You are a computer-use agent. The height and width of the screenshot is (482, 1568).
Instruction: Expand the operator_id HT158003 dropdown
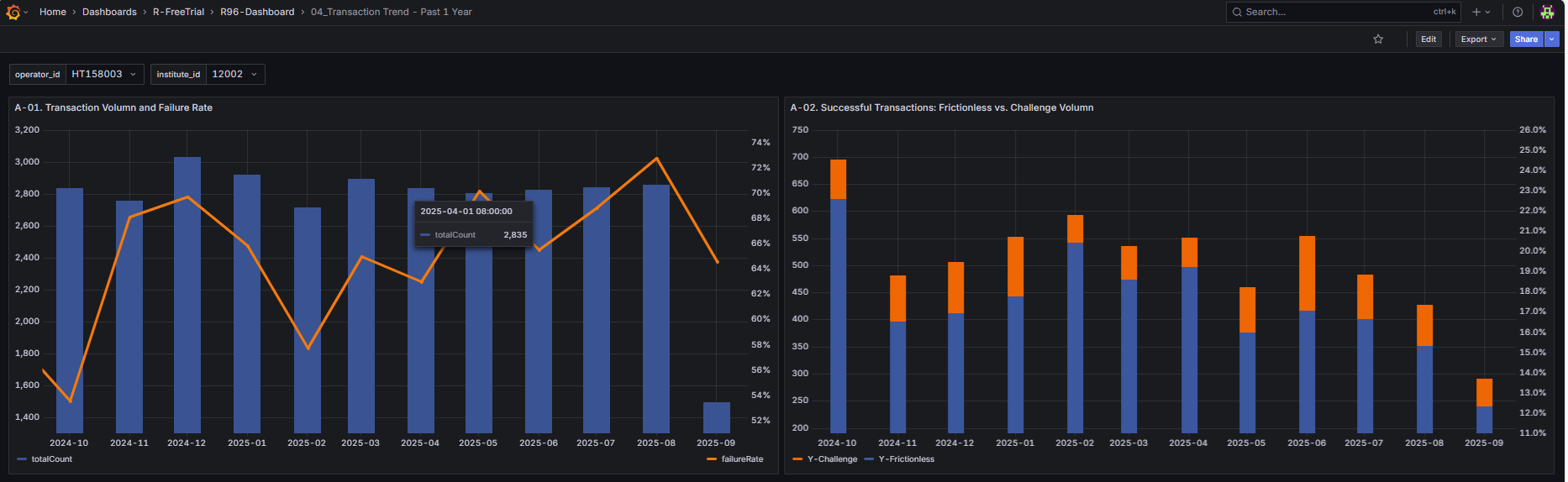pyautogui.click(x=104, y=75)
